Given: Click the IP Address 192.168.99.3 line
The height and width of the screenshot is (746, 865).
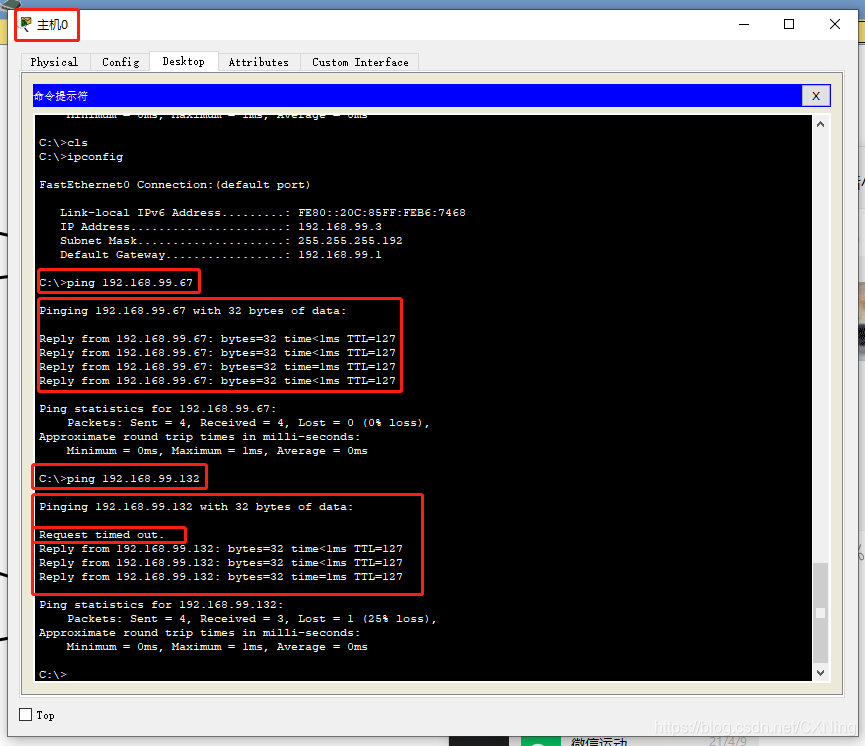Looking at the screenshot, I should tap(221, 227).
